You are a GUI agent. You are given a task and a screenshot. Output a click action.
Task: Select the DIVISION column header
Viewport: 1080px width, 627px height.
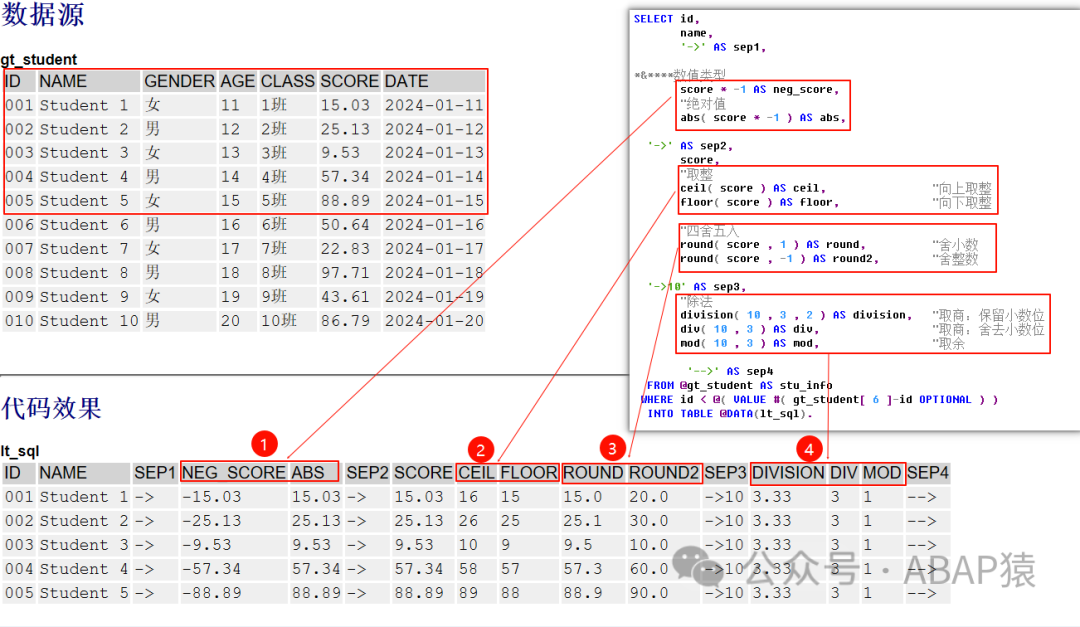pyautogui.click(x=788, y=473)
